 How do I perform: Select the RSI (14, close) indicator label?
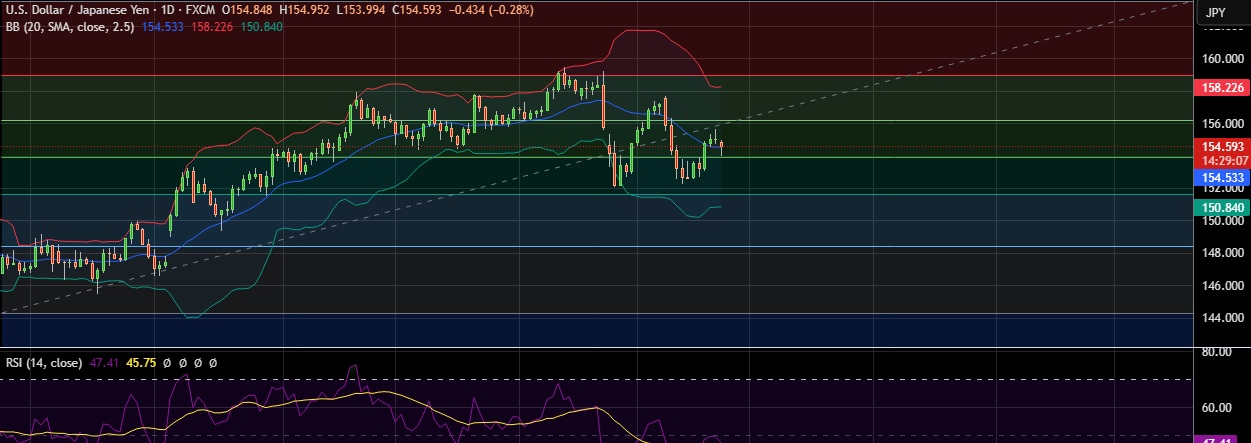coord(42,362)
